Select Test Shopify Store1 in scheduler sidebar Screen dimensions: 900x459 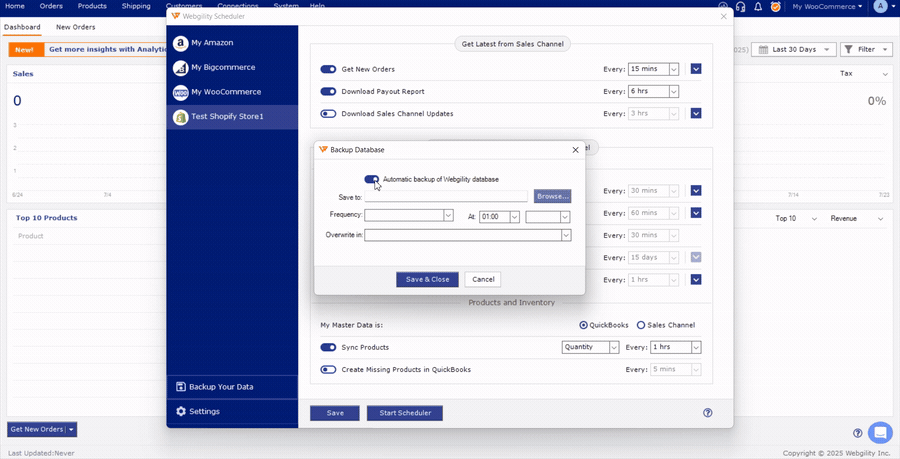[x=232, y=116]
